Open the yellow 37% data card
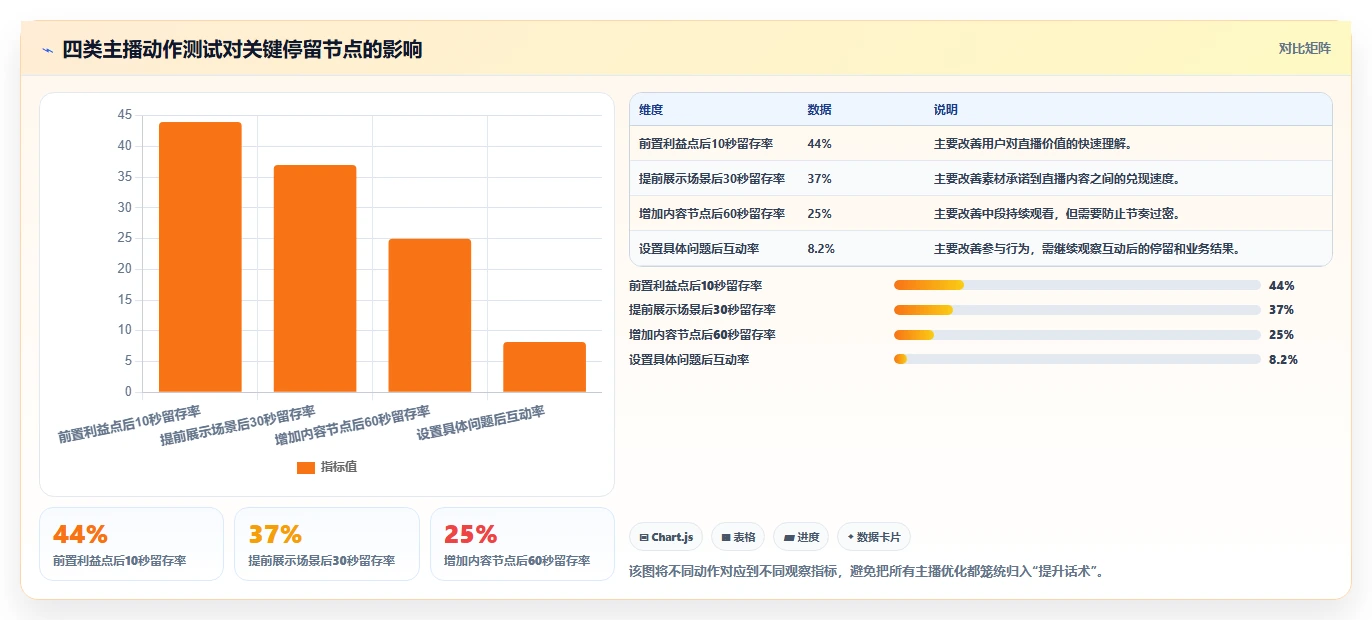 point(327,544)
